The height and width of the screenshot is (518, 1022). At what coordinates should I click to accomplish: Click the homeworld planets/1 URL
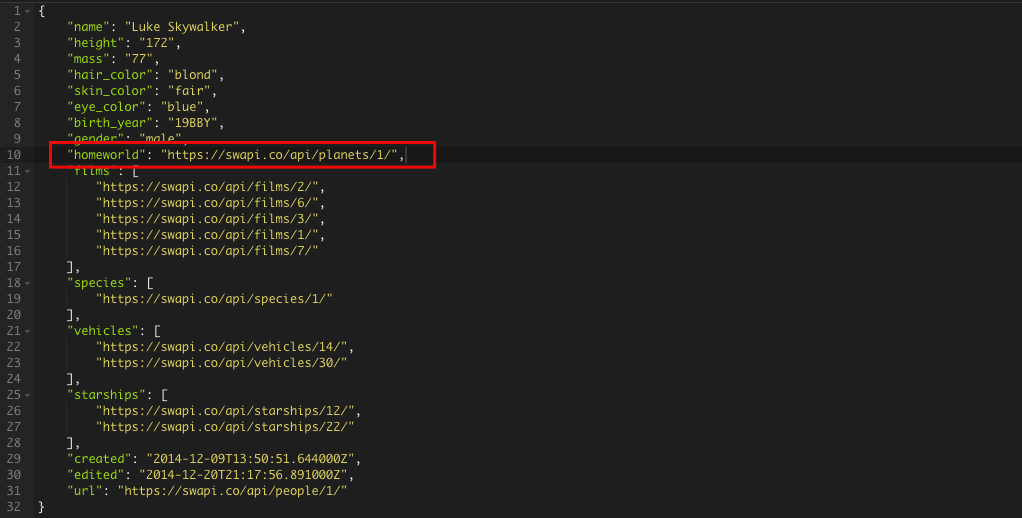click(x=281, y=155)
